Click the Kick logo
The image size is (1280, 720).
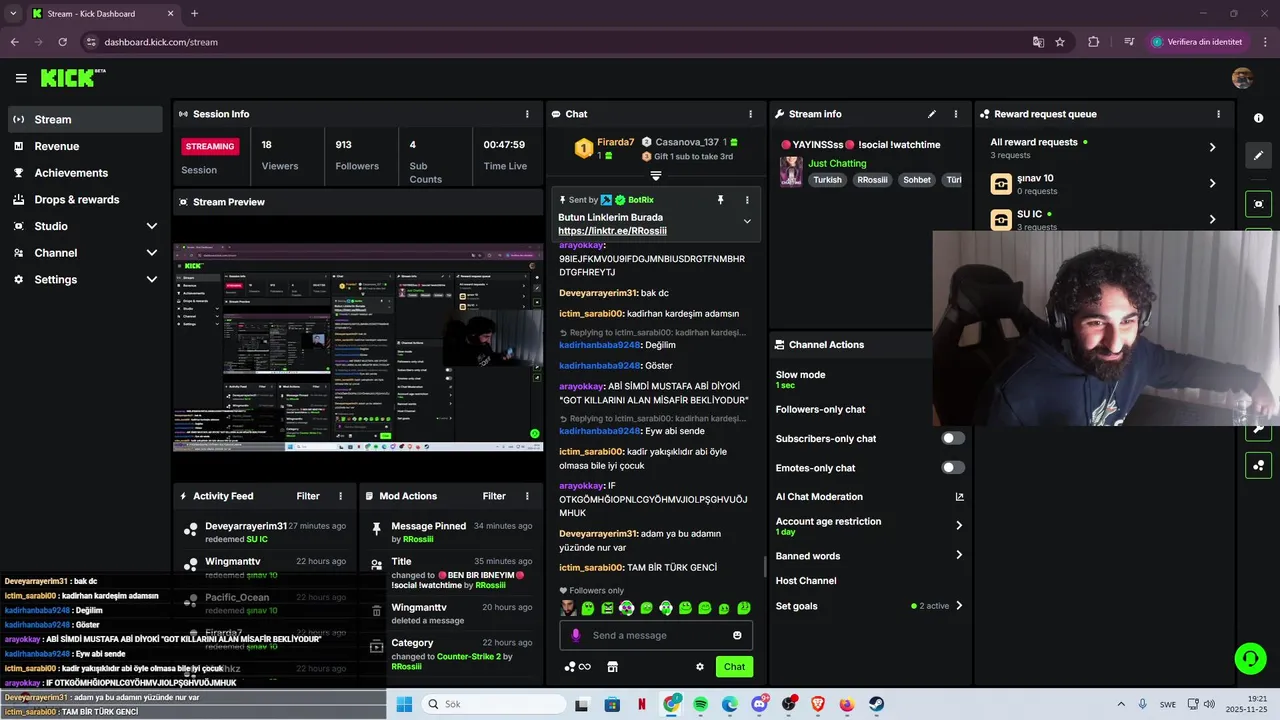[x=72, y=78]
